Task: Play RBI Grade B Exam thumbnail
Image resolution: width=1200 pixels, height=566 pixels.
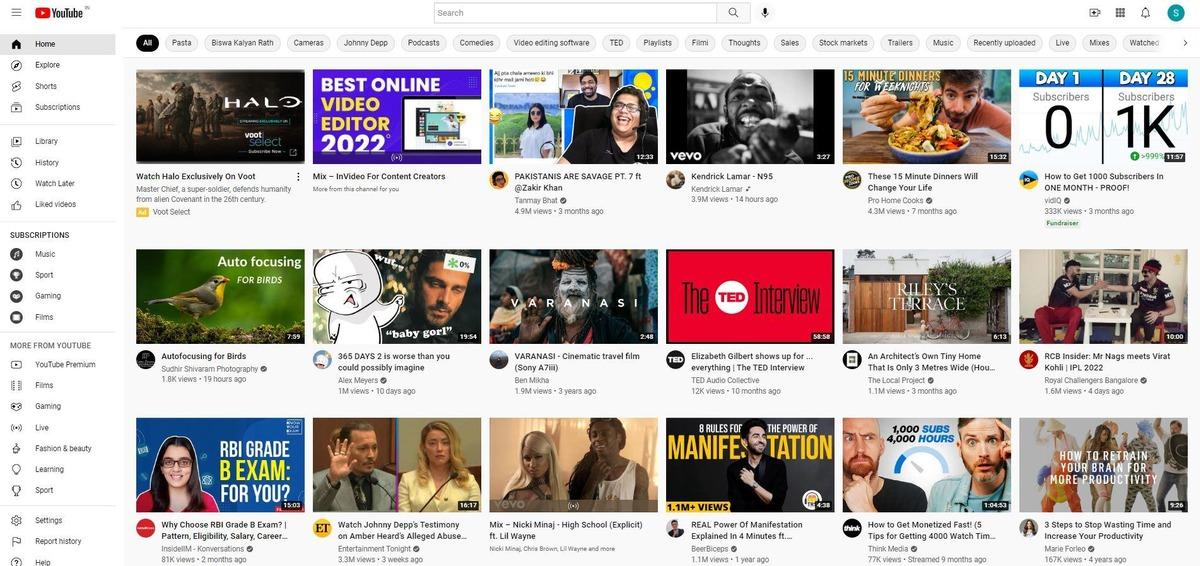Action: [220, 465]
